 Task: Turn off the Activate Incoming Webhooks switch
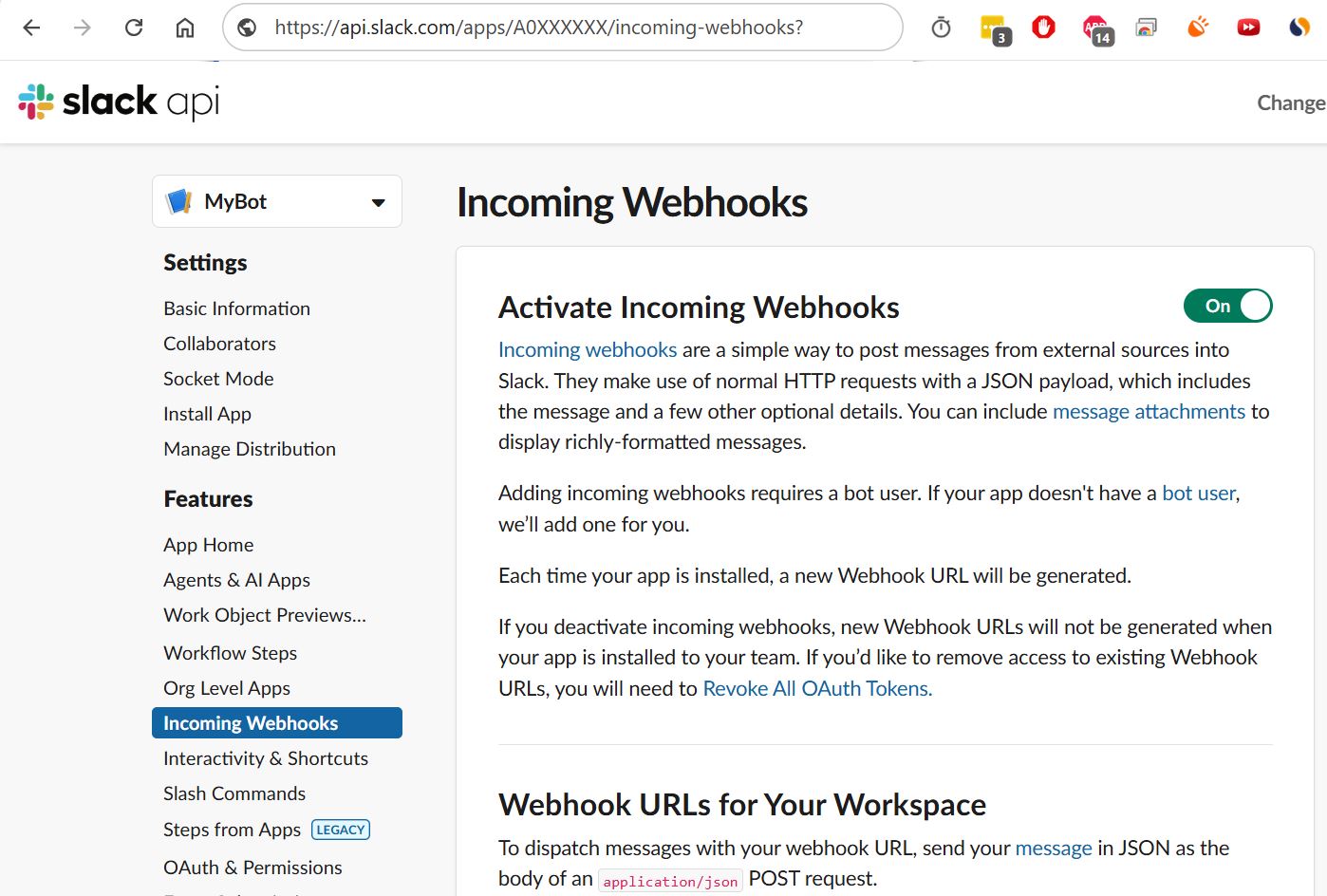pos(1227,306)
